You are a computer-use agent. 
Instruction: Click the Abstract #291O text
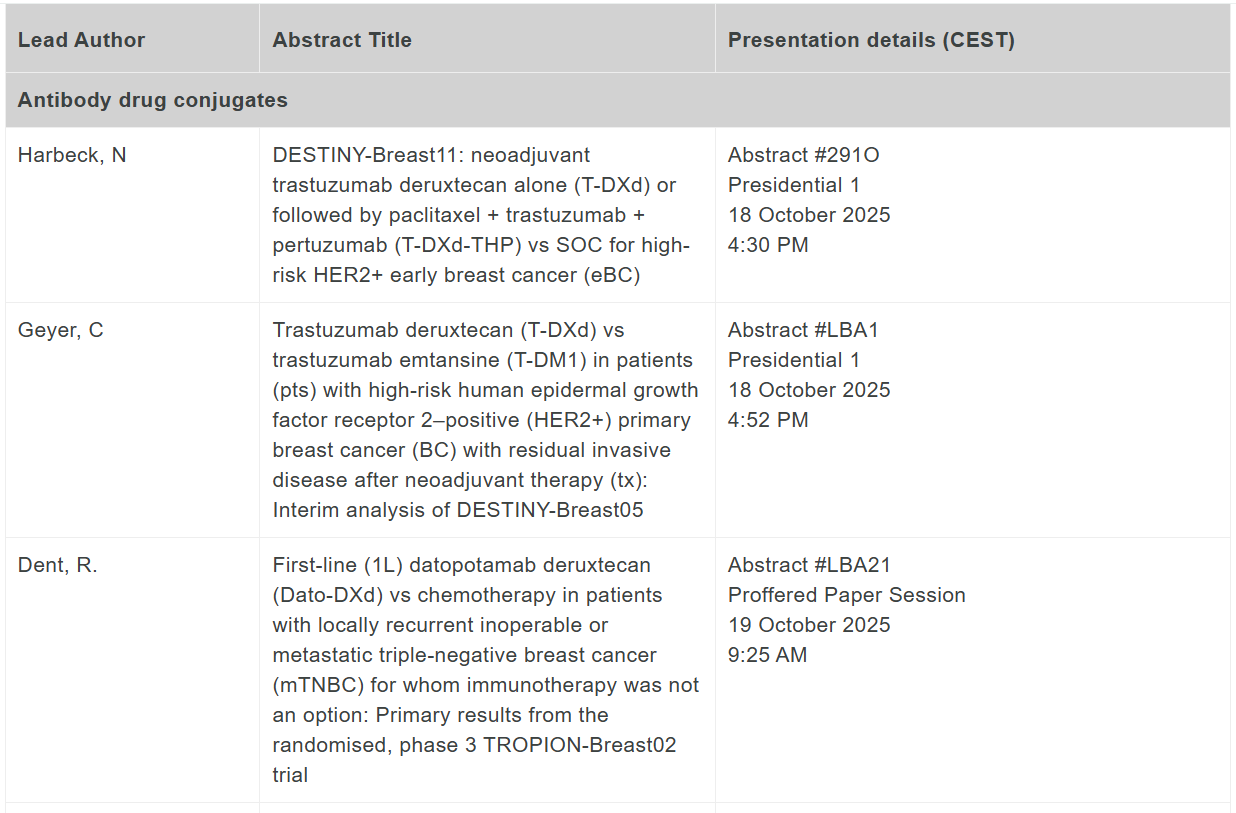803,155
